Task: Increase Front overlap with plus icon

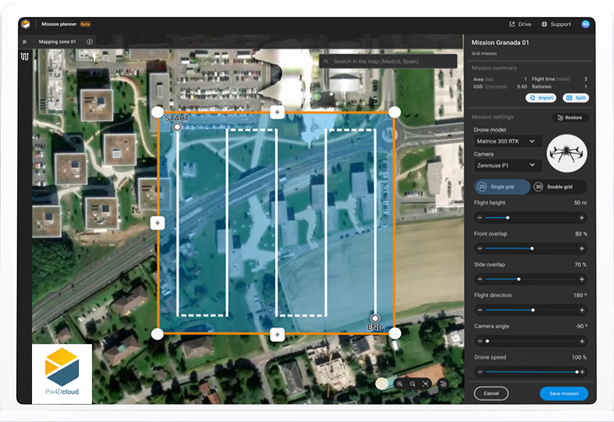Action: pyautogui.click(x=582, y=249)
